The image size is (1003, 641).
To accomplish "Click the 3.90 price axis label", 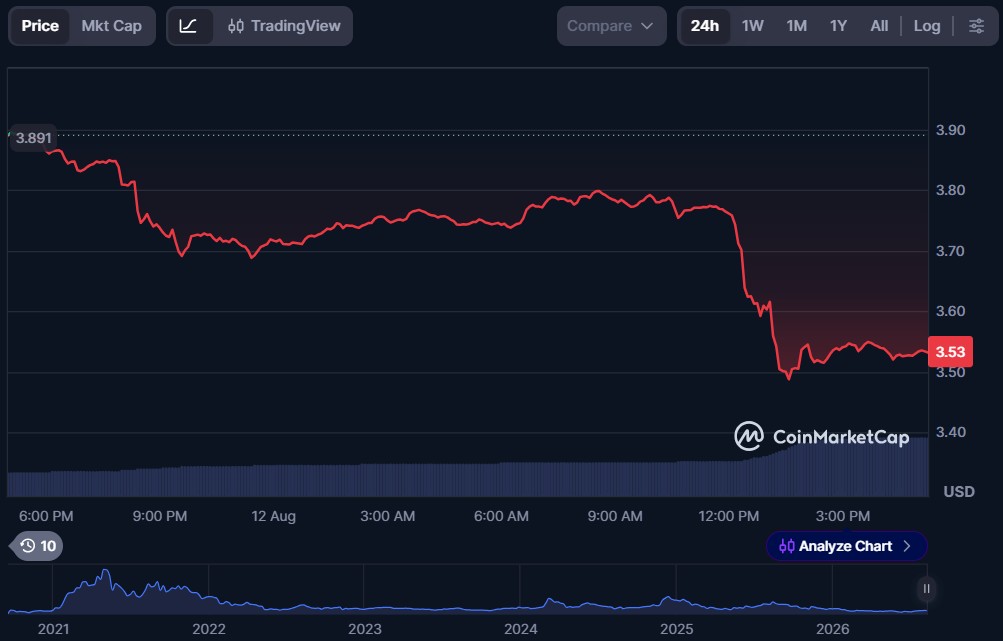I will 950,130.
